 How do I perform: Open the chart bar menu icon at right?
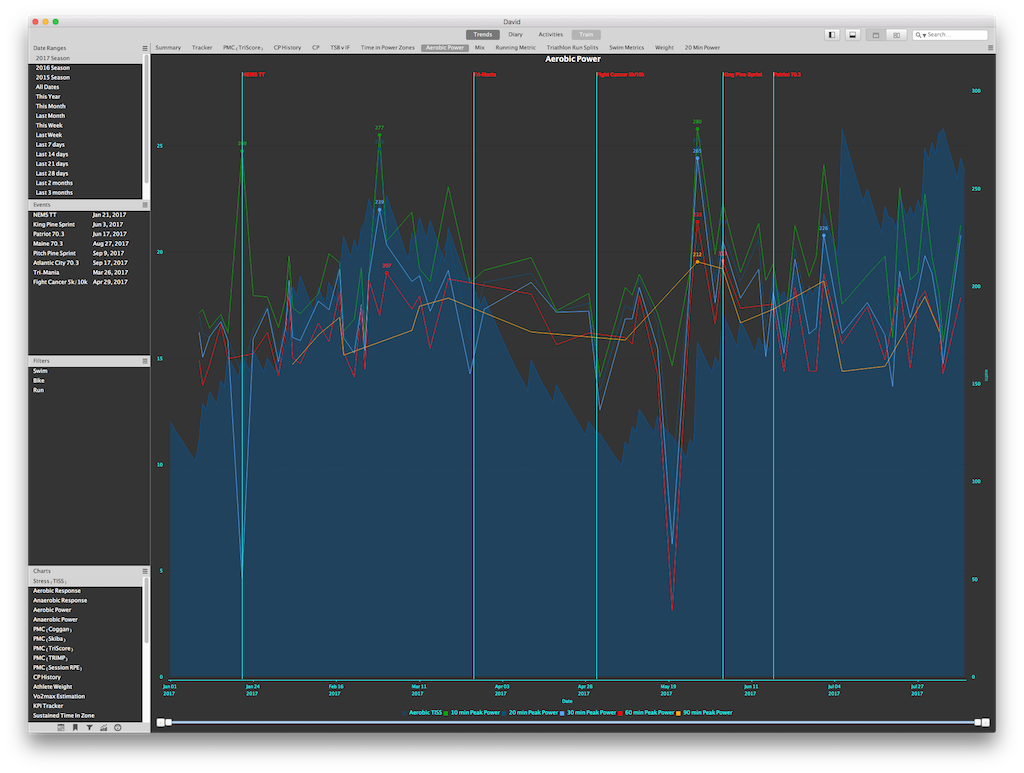point(991,48)
